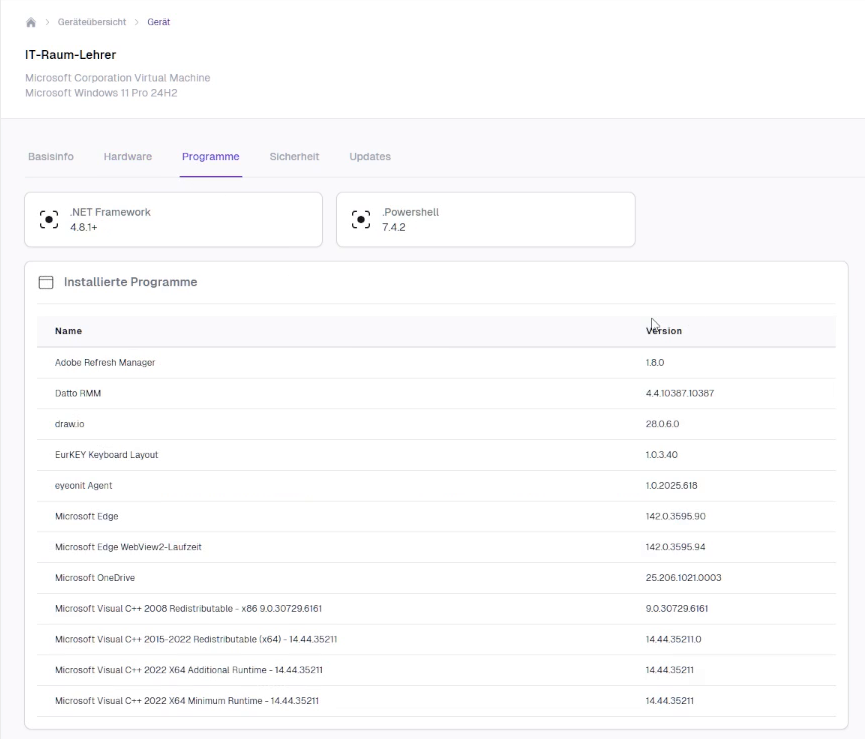Viewport: 865px width, 739px height.
Task: Select the Microsoft OneDrive row
Action: click(94, 578)
